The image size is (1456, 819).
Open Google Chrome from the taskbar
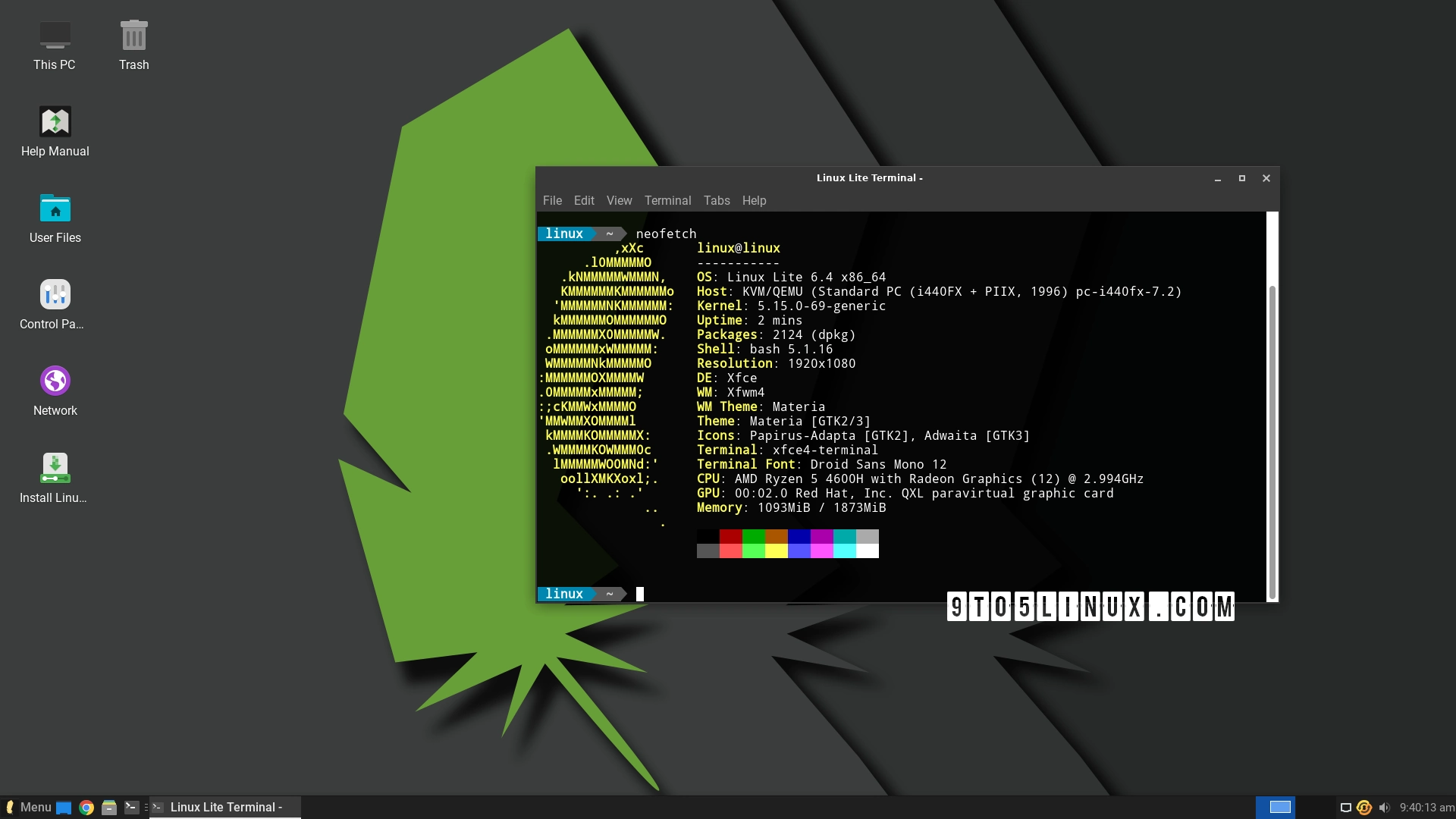pyautogui.click(x=86, y=807)
